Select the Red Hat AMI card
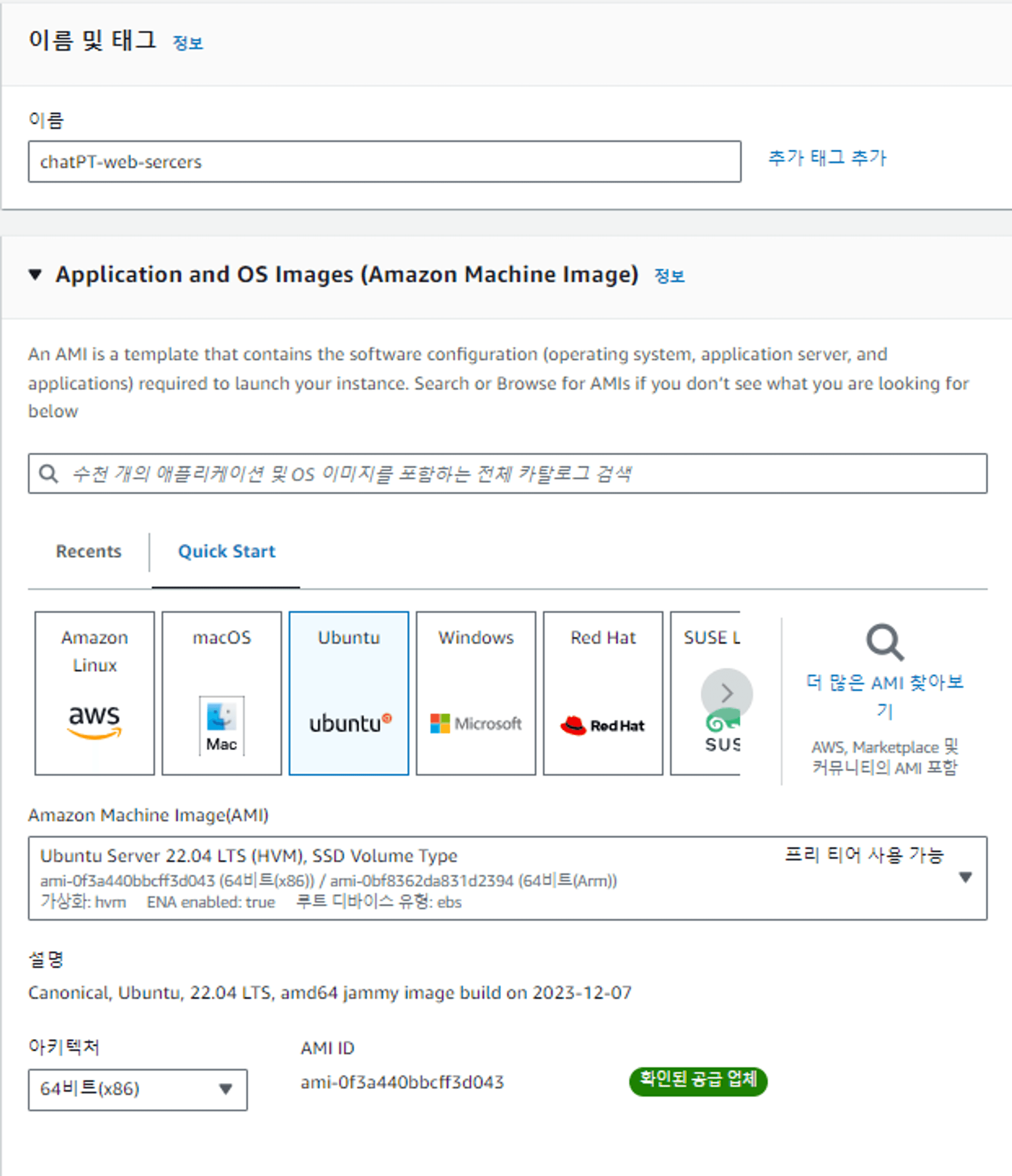 click(x=603, y=693)
